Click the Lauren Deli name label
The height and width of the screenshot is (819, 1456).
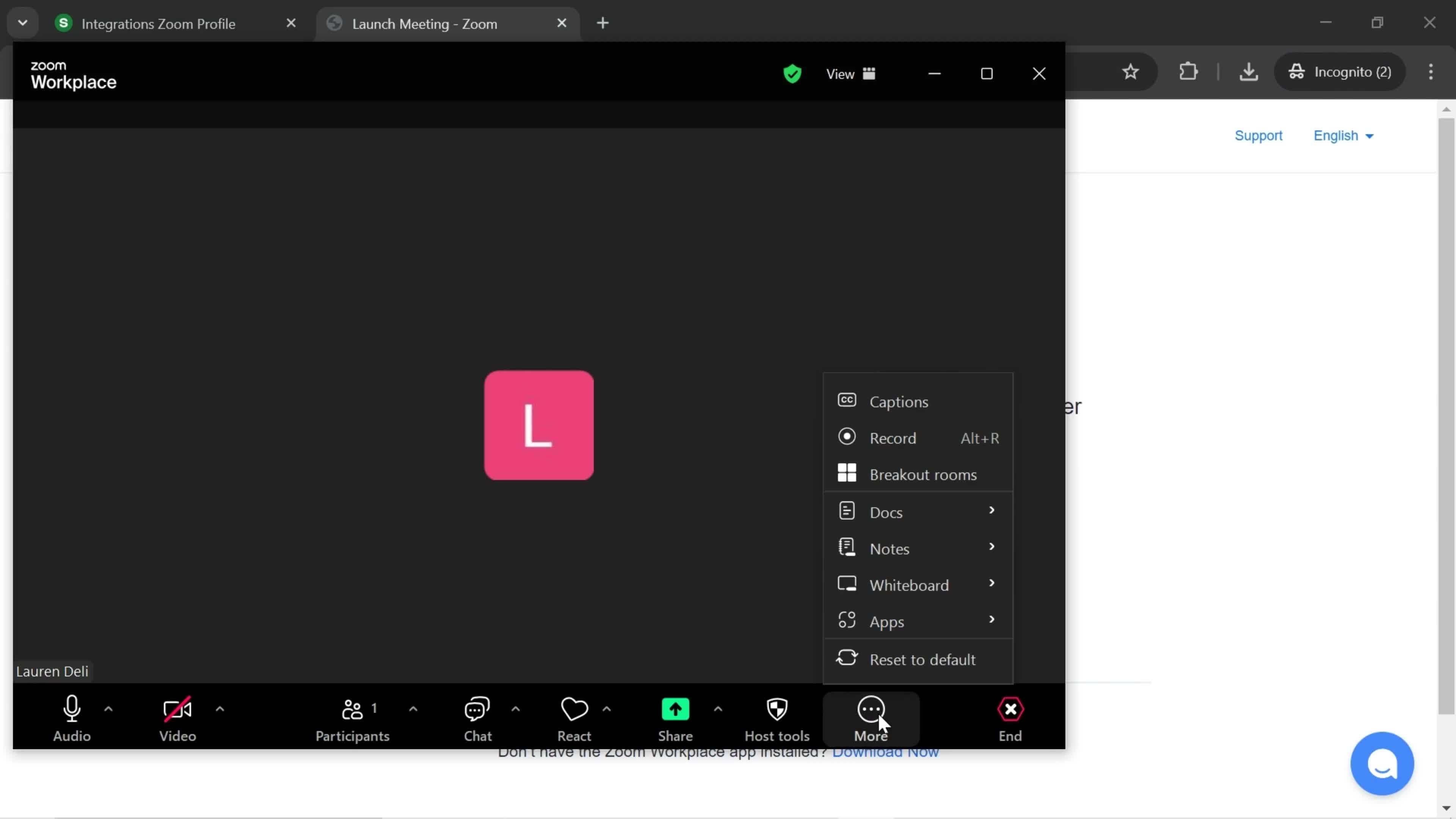pyautogui.click(x=52, y=671)
